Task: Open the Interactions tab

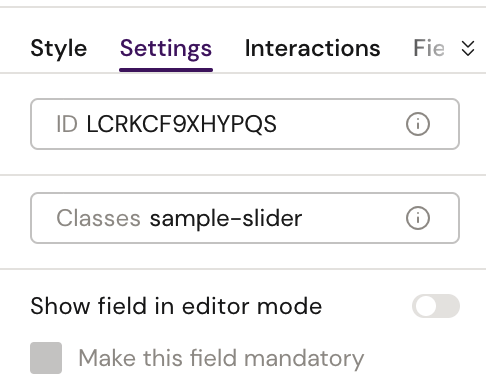Action: pos(312,48)
